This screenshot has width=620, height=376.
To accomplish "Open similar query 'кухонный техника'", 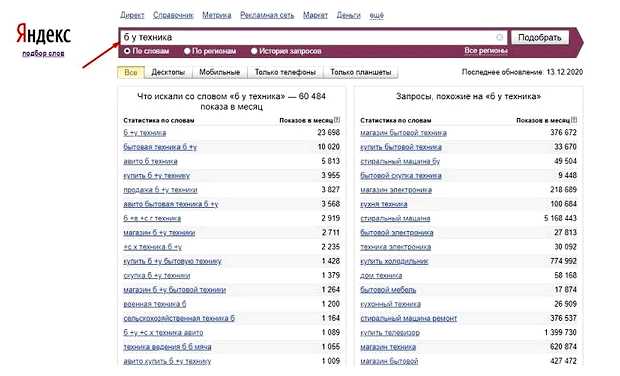I will (390, 304).
